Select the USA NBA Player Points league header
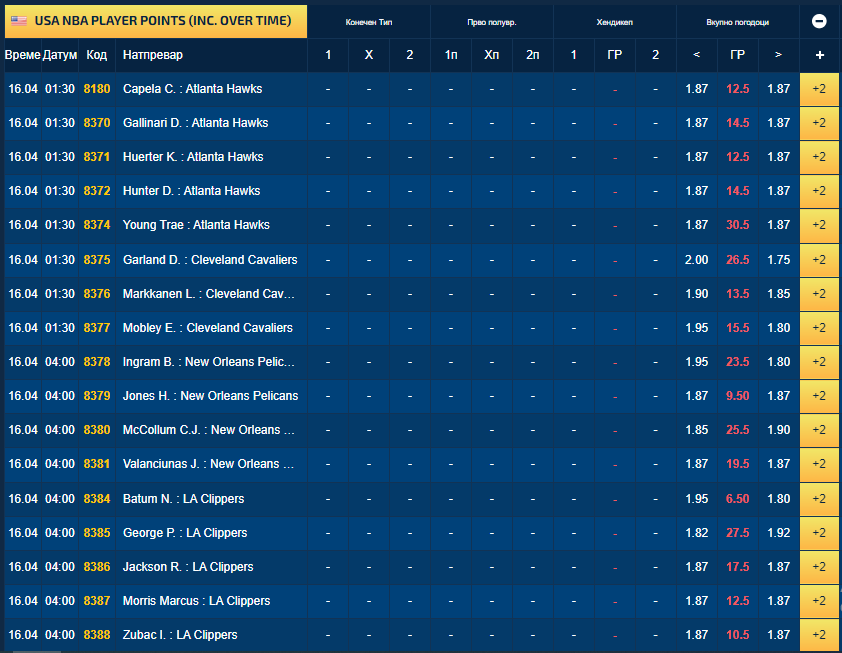This screenshot has width=842, height=653. [x=156, y=21]
